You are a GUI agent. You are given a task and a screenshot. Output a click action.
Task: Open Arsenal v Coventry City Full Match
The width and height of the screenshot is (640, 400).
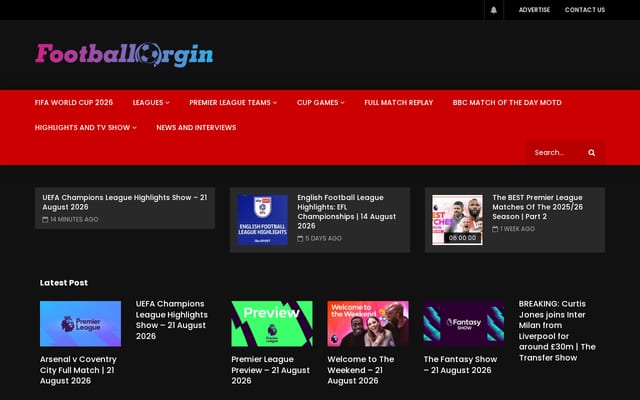[78, 370]
